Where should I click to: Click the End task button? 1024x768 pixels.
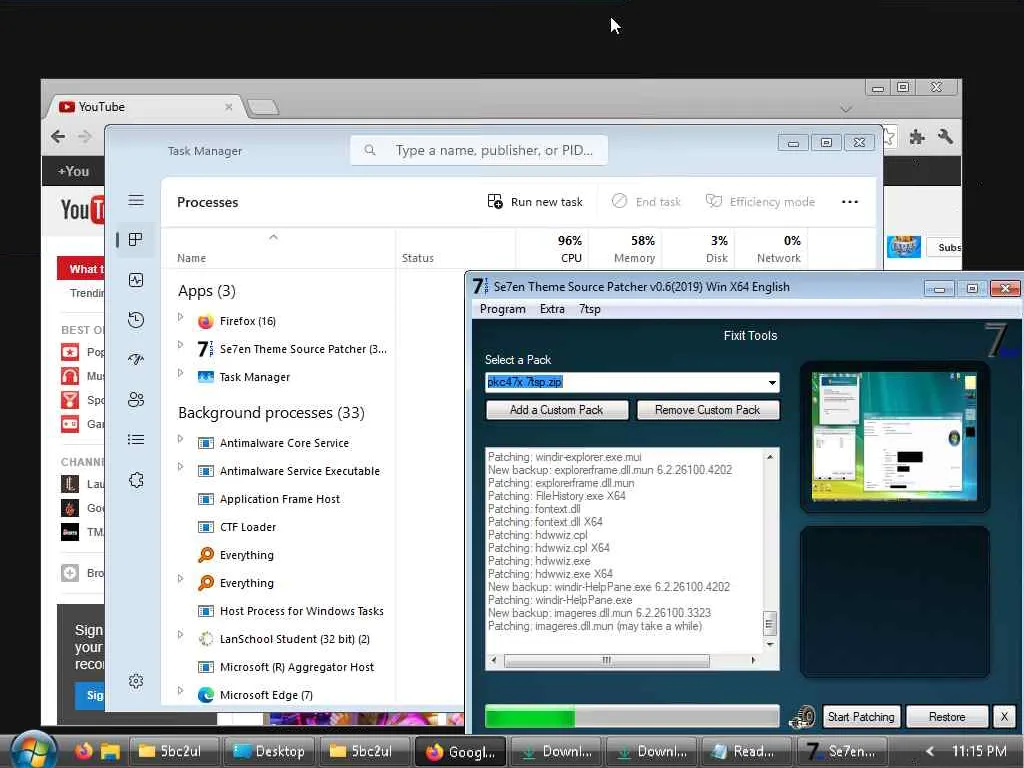[x=646, y=202]
